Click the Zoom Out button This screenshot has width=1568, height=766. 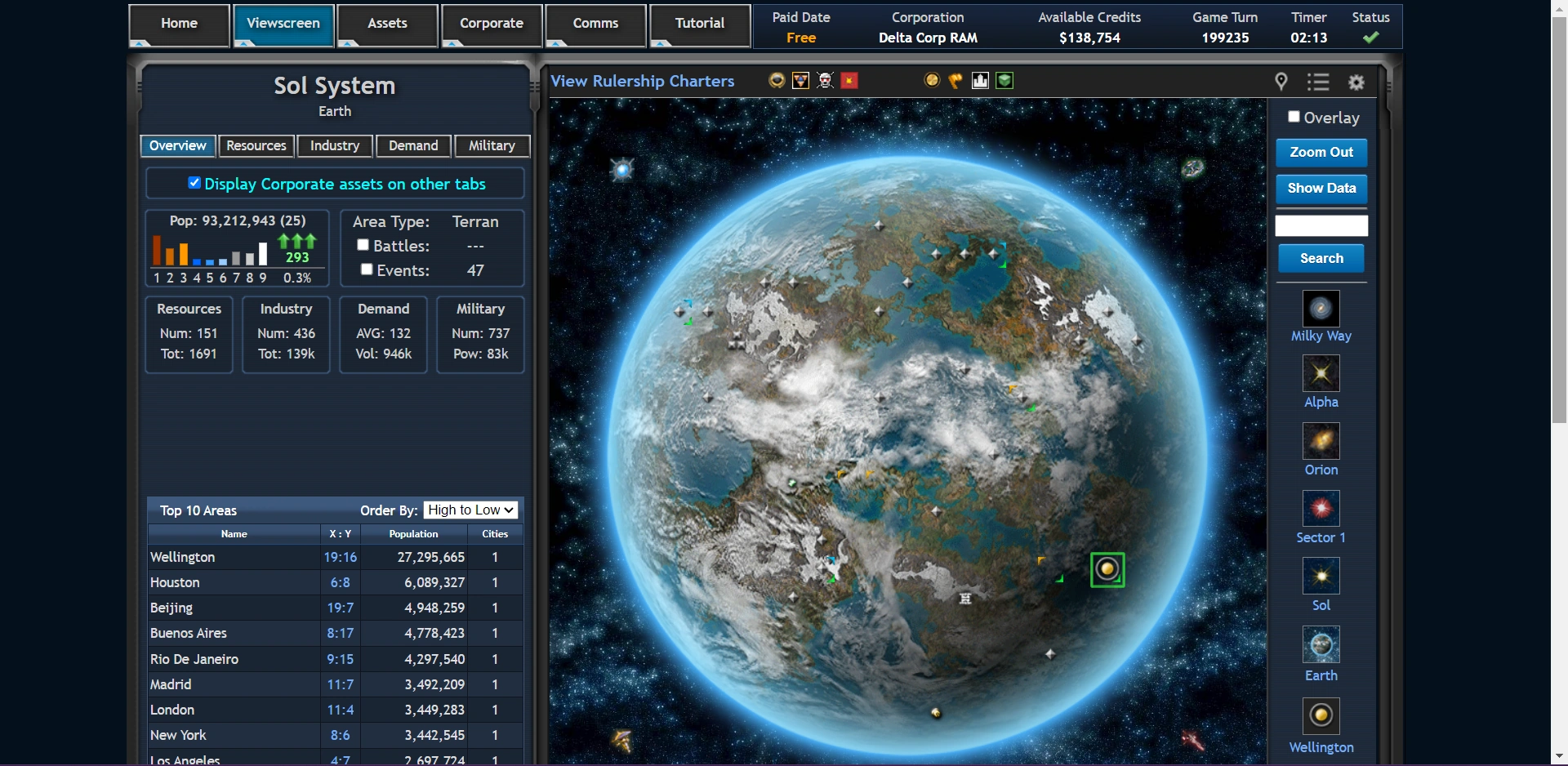[1321, 153]
